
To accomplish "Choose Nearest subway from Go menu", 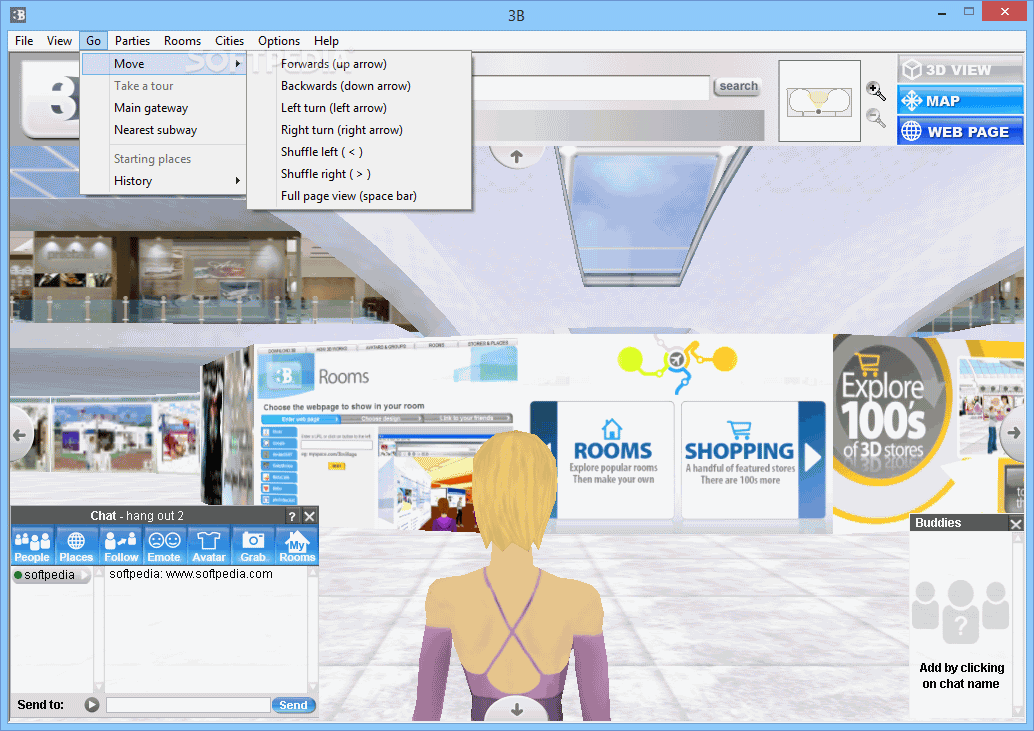I will tap(164, 130).
